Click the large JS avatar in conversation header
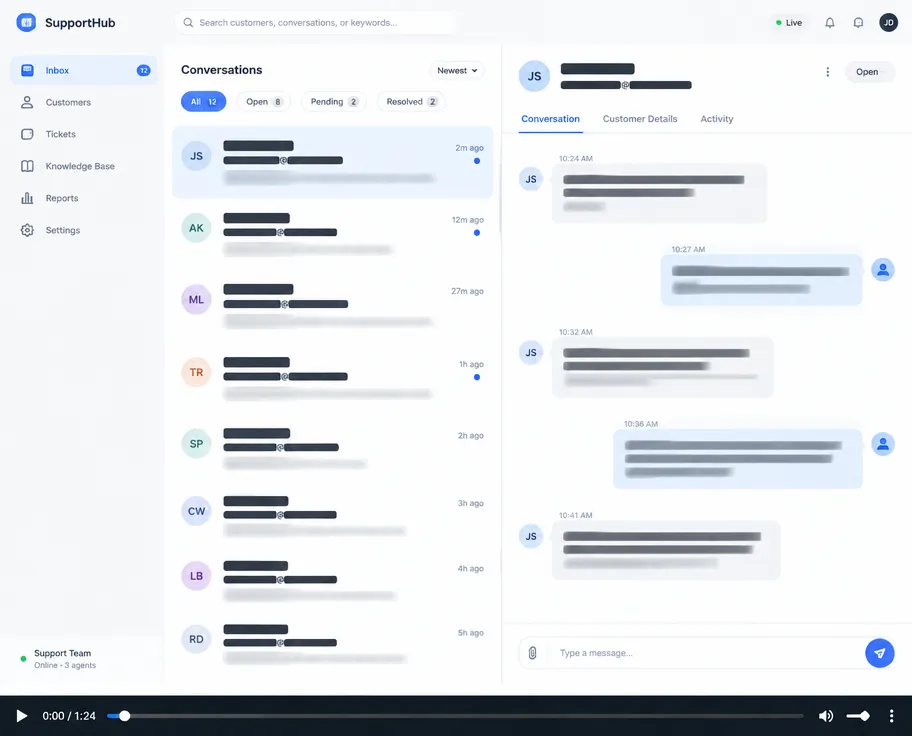Viewport: 912px width, 736px height. (535, 76)
